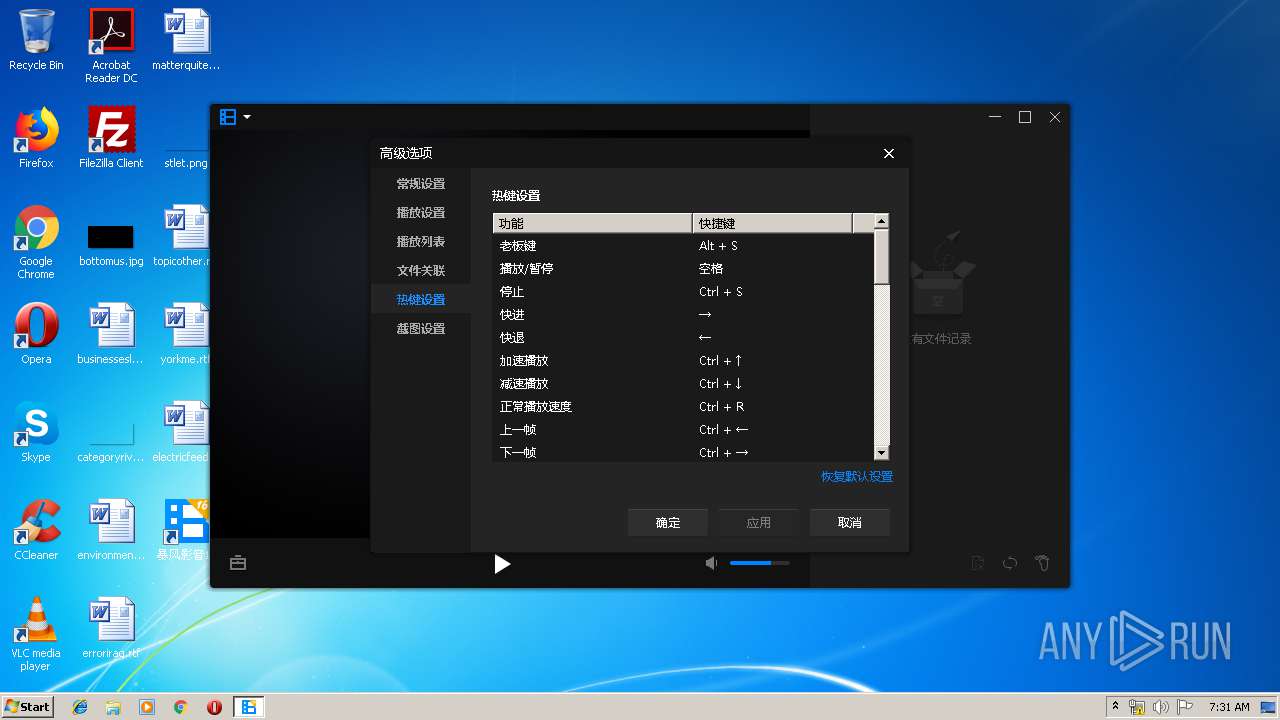The width and height of the screenshot is (1280, 720).
Task: Select the 快退 row
Action: (683, 338)
